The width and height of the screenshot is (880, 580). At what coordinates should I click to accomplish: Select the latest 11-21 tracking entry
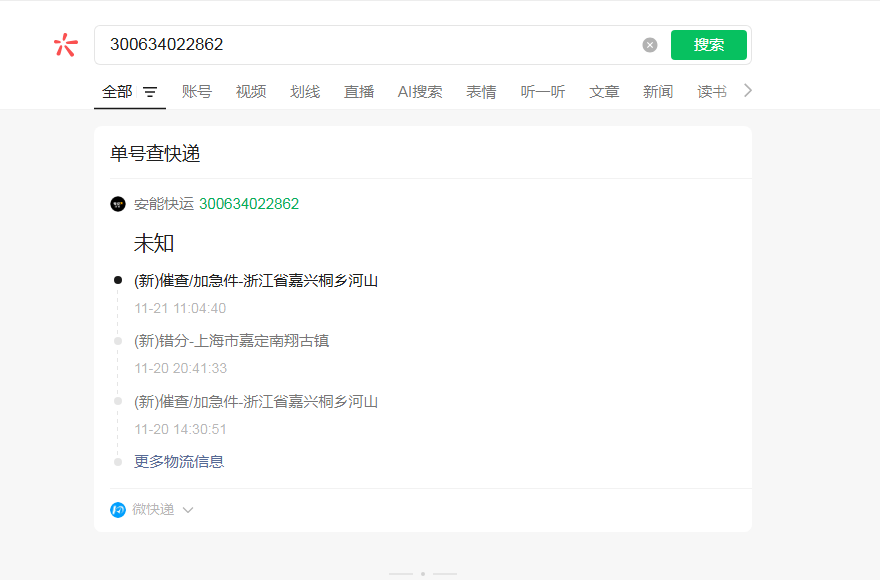[x=256, y=281]
